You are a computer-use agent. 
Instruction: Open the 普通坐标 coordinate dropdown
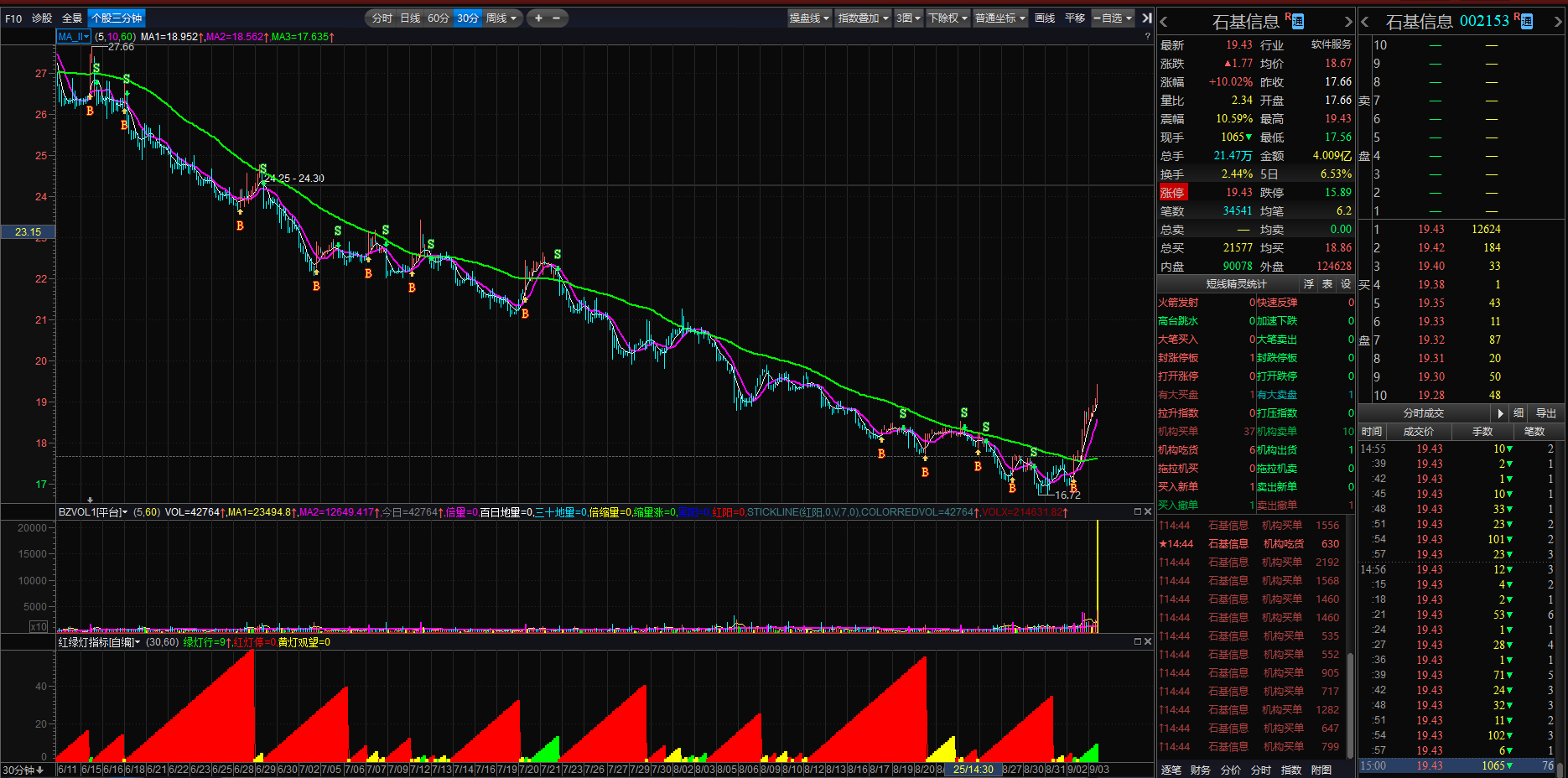(x=1000, y=18)
